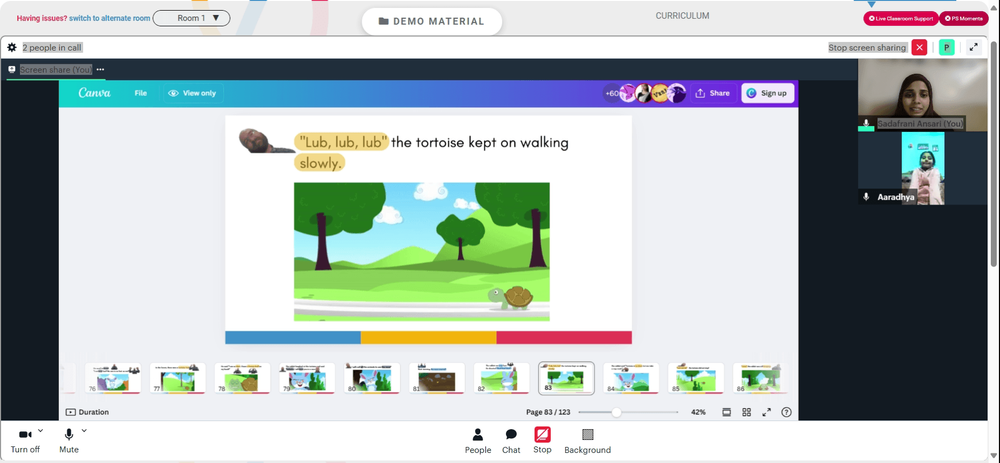Click switch to alternate room link
Viewport: 1000px width, 463px height.
pyautogui.click(x=110, y=18)
